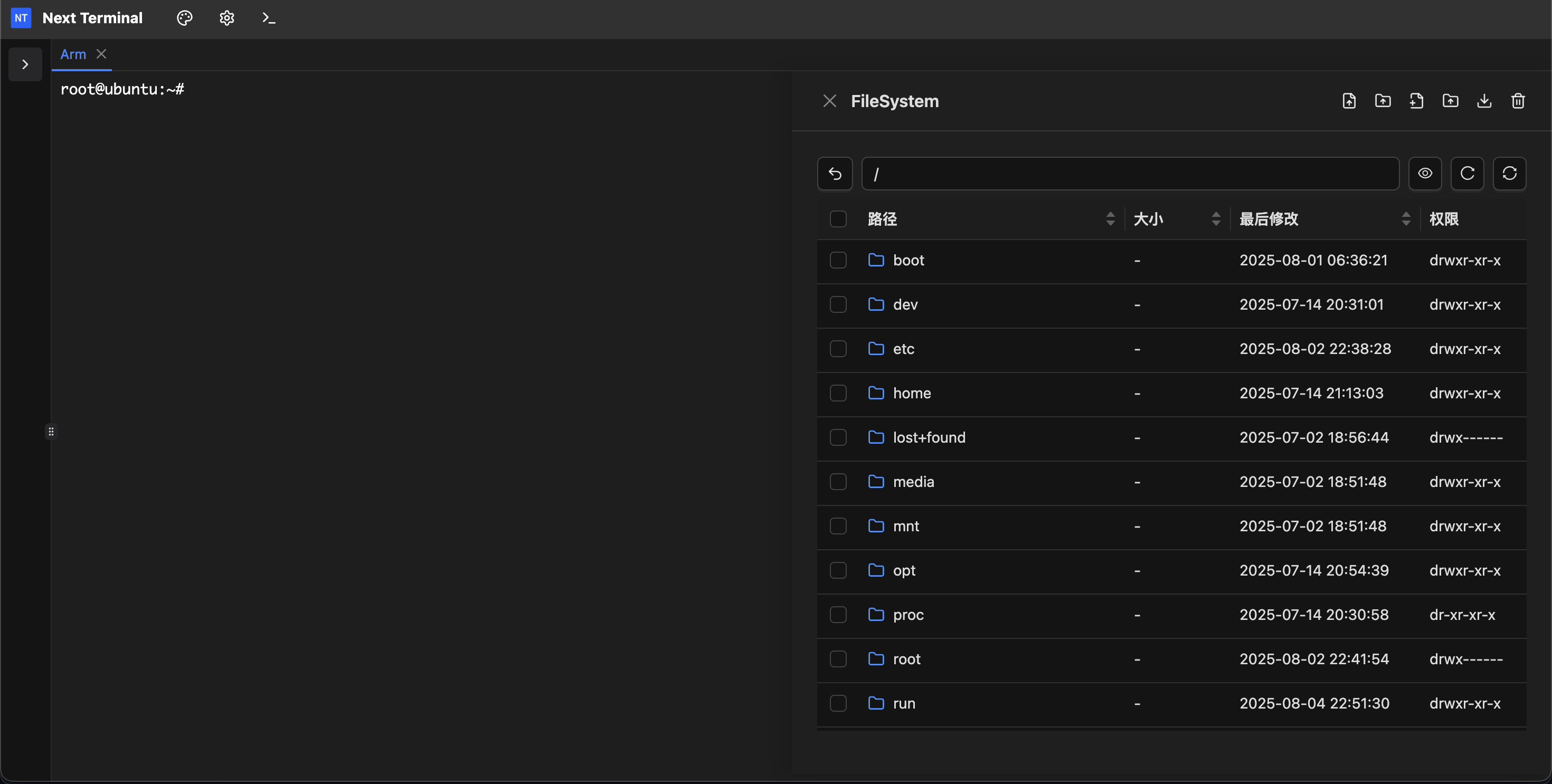Viewport: 1552px width, 784px height.
Task: Click the trash delete icon
Action: (x=1518, y=101)
